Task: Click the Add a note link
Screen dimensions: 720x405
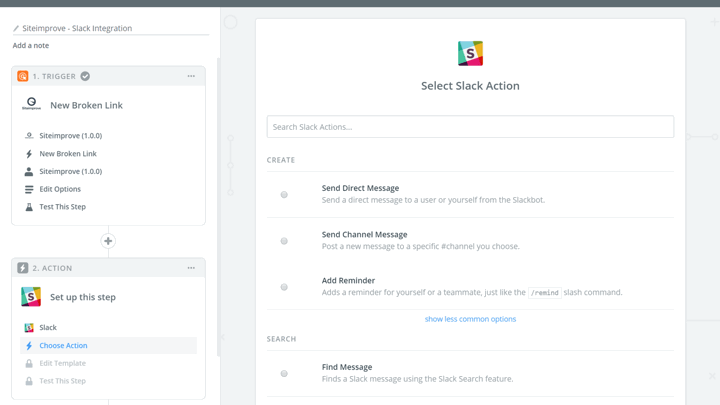Action: 31,46
